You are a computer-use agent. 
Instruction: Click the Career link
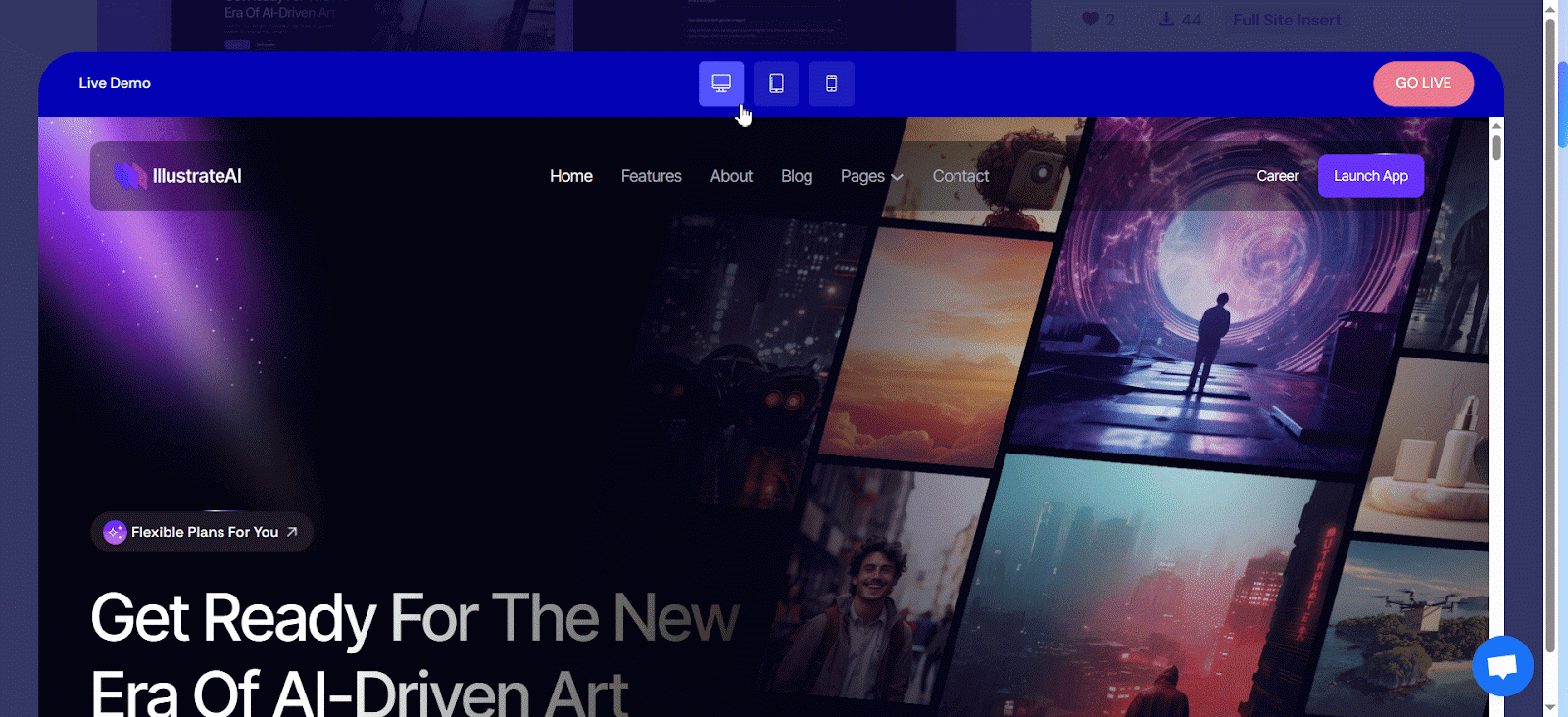[x=1278, y=176]
